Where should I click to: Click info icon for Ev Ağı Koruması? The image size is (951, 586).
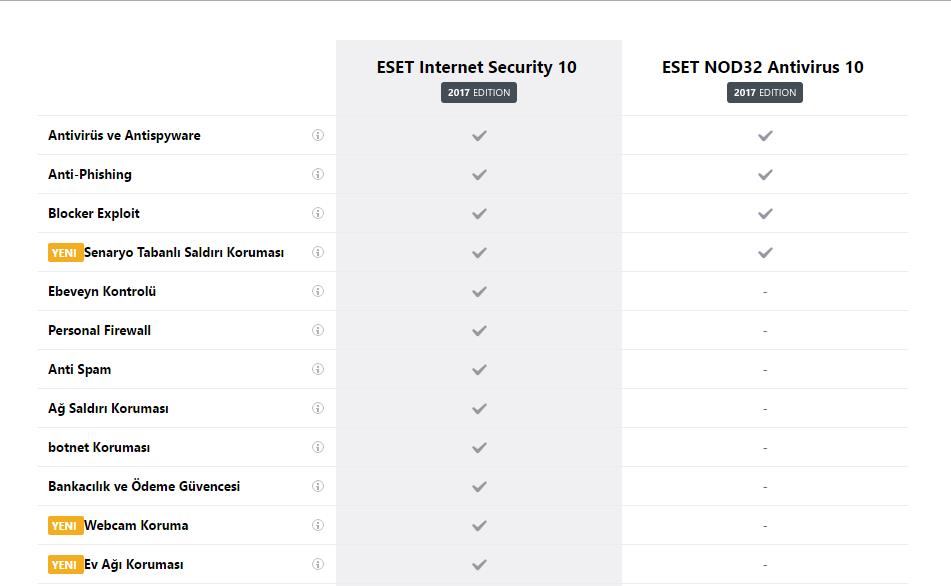point(318,564)
